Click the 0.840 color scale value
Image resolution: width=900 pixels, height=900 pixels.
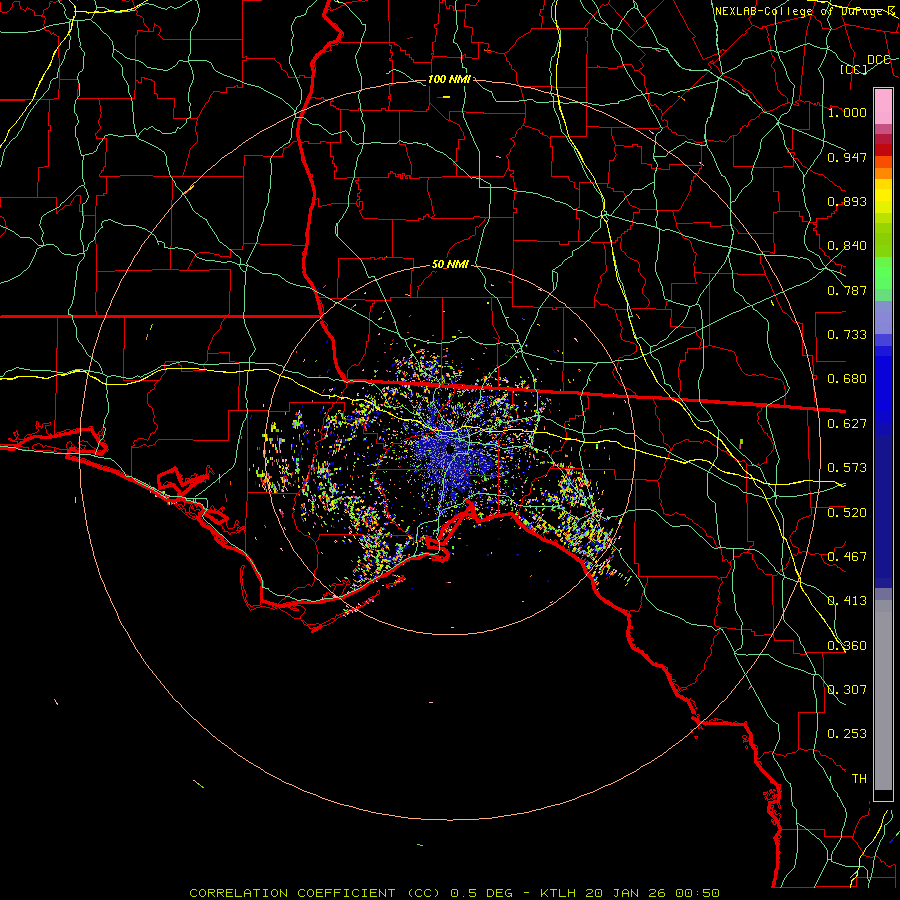[847, 246]
